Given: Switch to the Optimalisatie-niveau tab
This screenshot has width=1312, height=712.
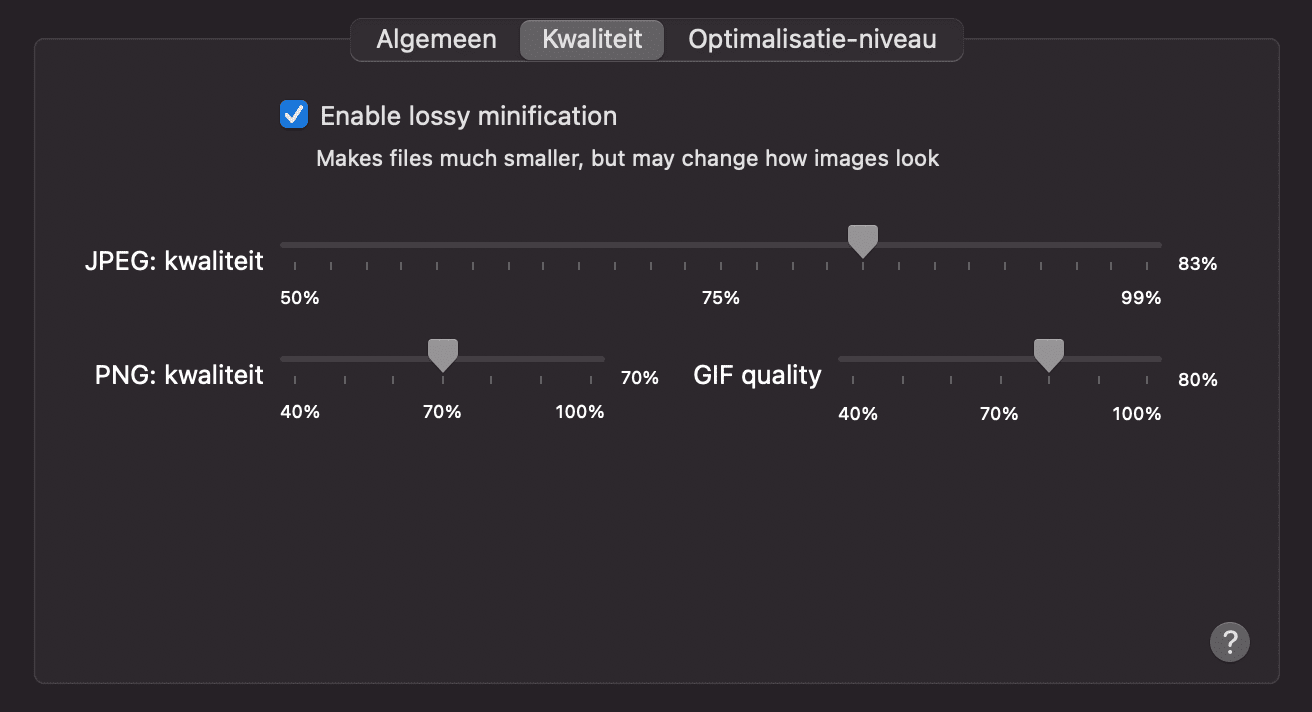Looking at the screenshot, I should [x=812, y=40].
